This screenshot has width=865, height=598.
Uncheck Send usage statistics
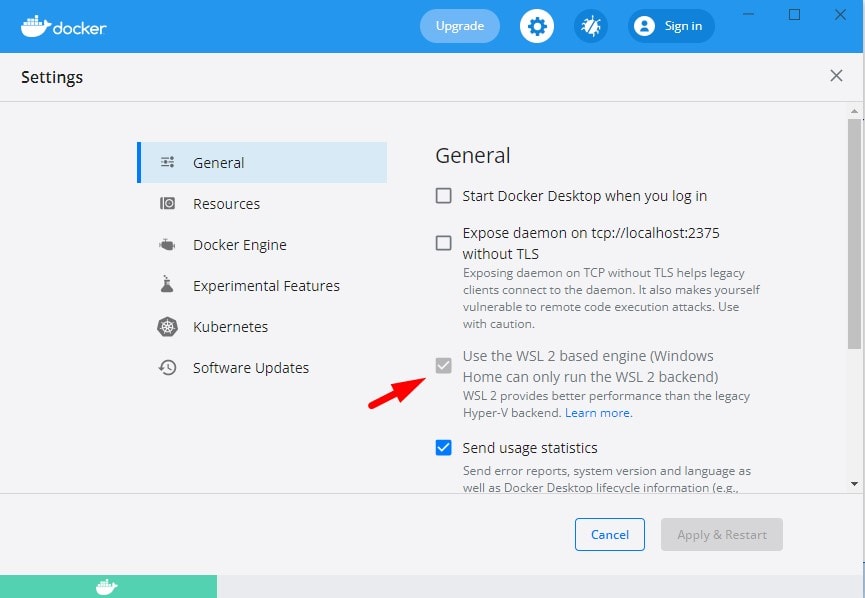[x=444, y=447]
